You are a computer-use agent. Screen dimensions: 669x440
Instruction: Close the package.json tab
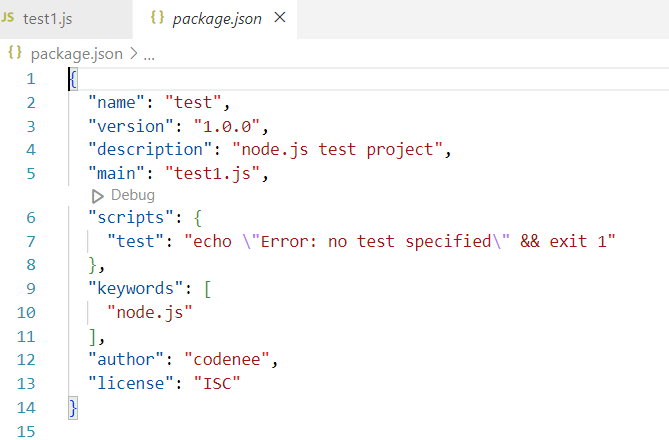click(280, 18)
